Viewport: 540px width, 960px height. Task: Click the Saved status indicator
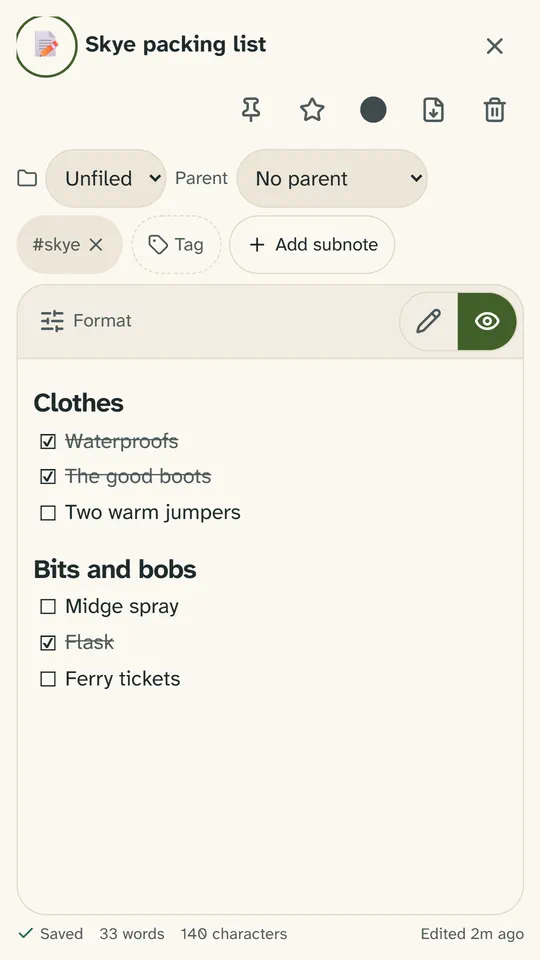pyautogui.click(x=51, y=934)
